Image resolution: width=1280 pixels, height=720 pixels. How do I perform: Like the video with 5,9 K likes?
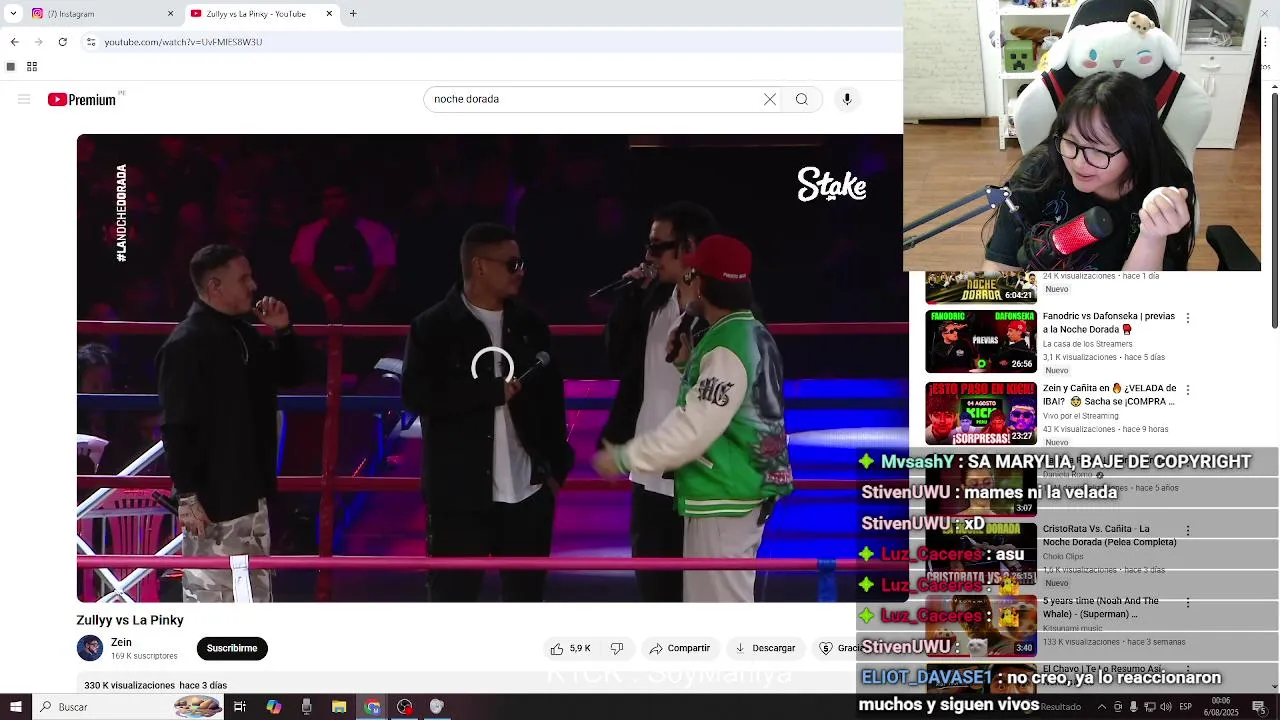coord(570,648)
